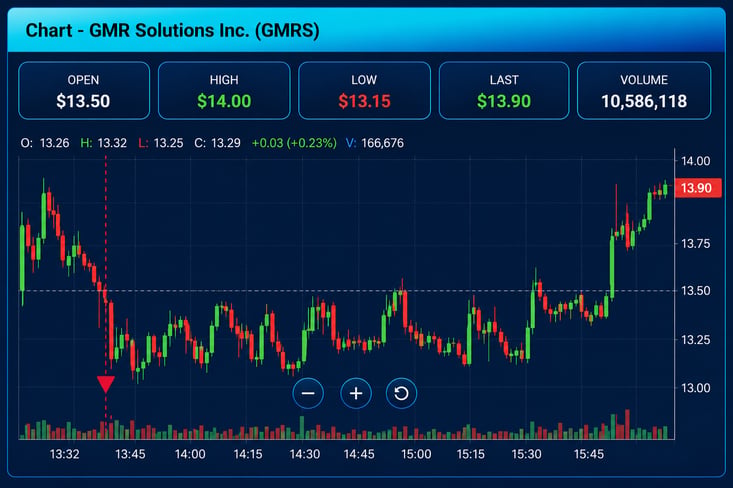Click the H: 13.32 high value
Image resolution: width=733 pixels, height=488 pixels.
click(x=103, y=143)
